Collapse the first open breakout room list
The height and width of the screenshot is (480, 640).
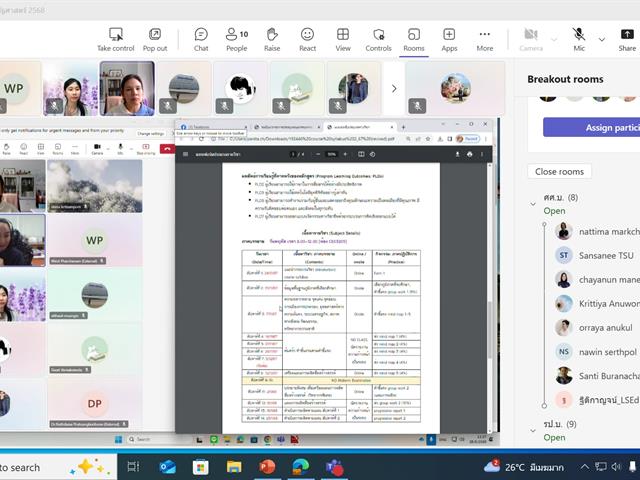coord(533,199)
